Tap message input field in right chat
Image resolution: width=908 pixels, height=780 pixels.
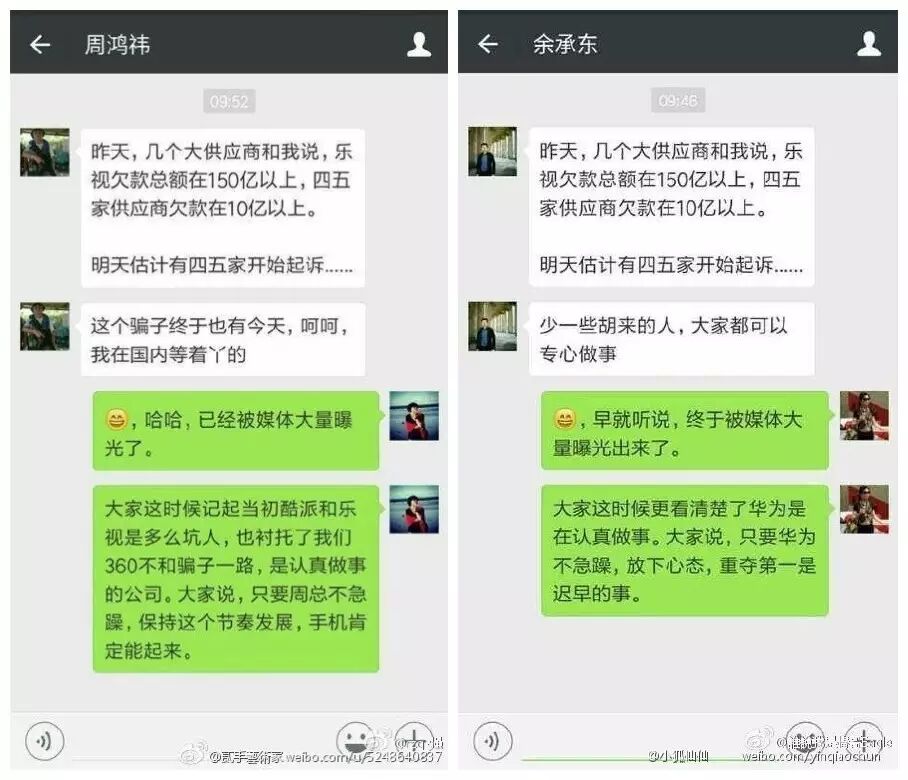coord(649,742)
